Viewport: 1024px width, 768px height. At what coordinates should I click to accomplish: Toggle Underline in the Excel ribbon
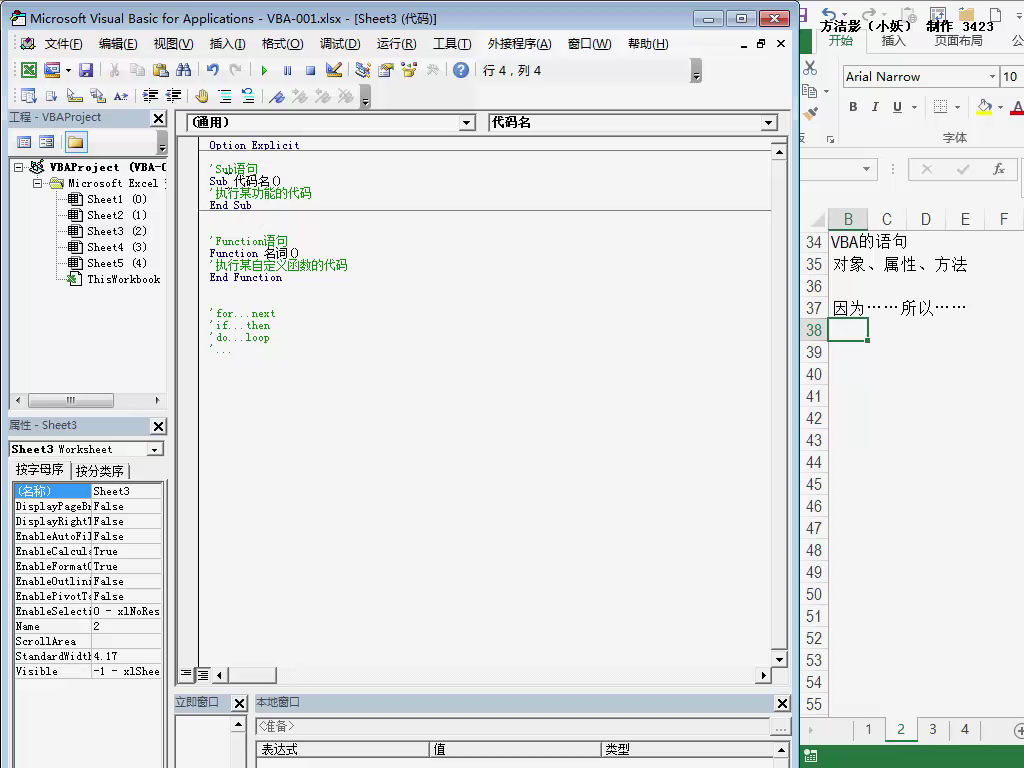point(897,106)
